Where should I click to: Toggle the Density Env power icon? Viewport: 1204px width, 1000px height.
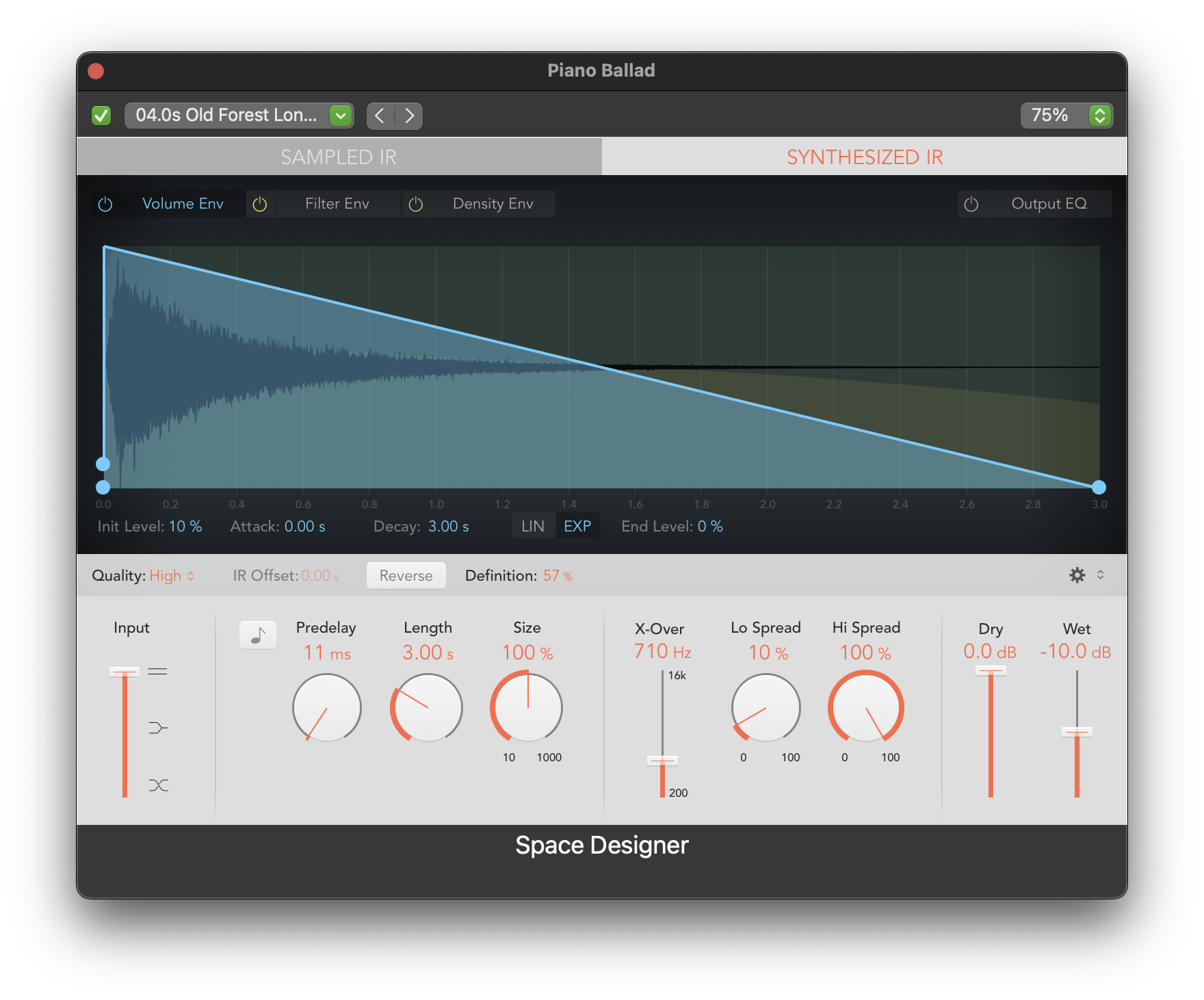416,204
